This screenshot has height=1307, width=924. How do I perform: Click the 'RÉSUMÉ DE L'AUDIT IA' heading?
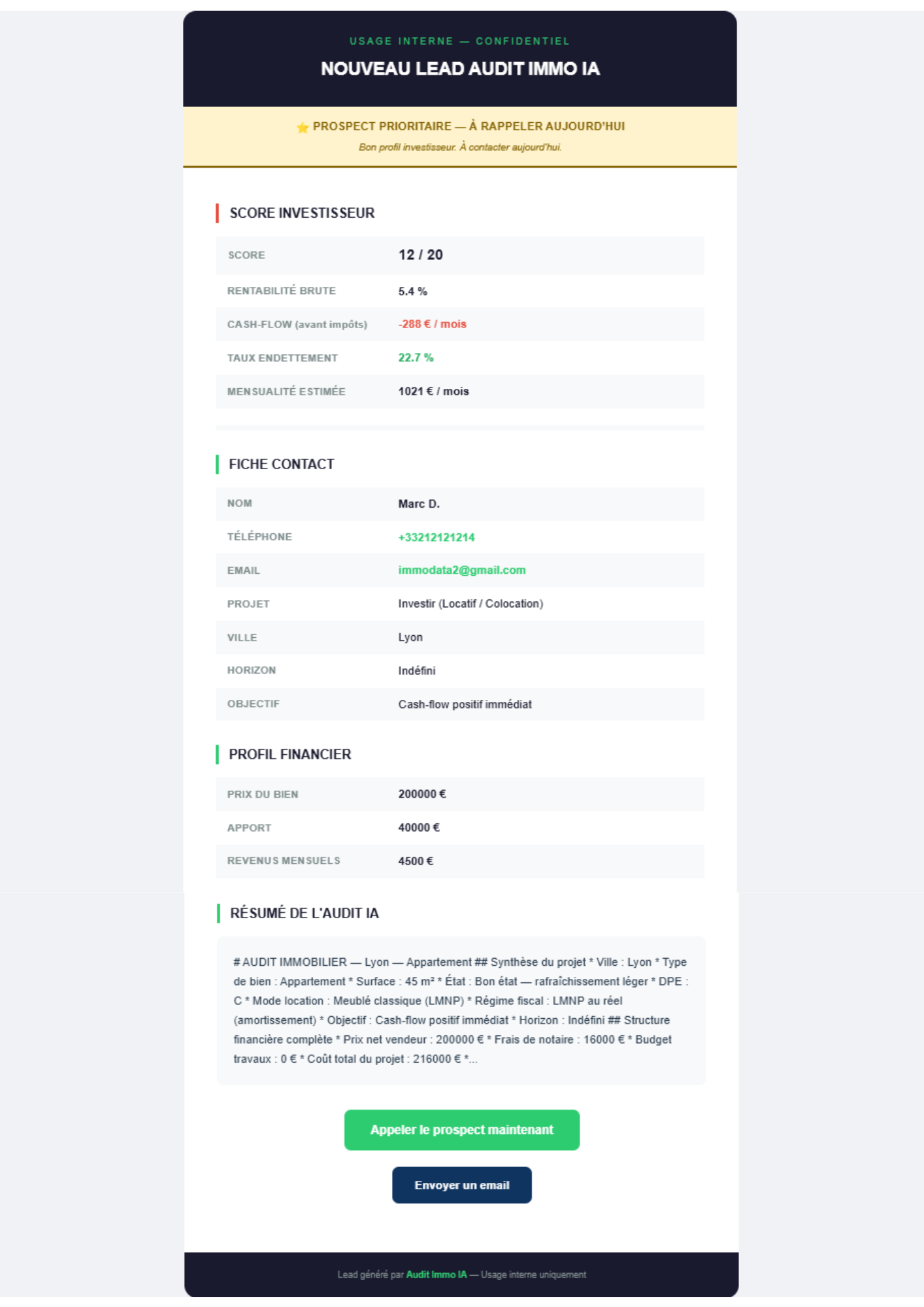[304, 913]
